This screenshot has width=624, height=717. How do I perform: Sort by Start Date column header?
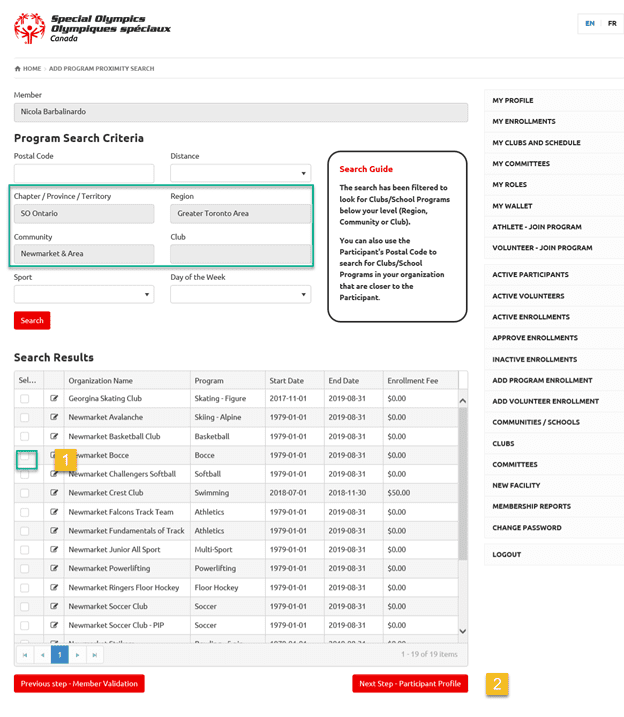pos(287,380)
